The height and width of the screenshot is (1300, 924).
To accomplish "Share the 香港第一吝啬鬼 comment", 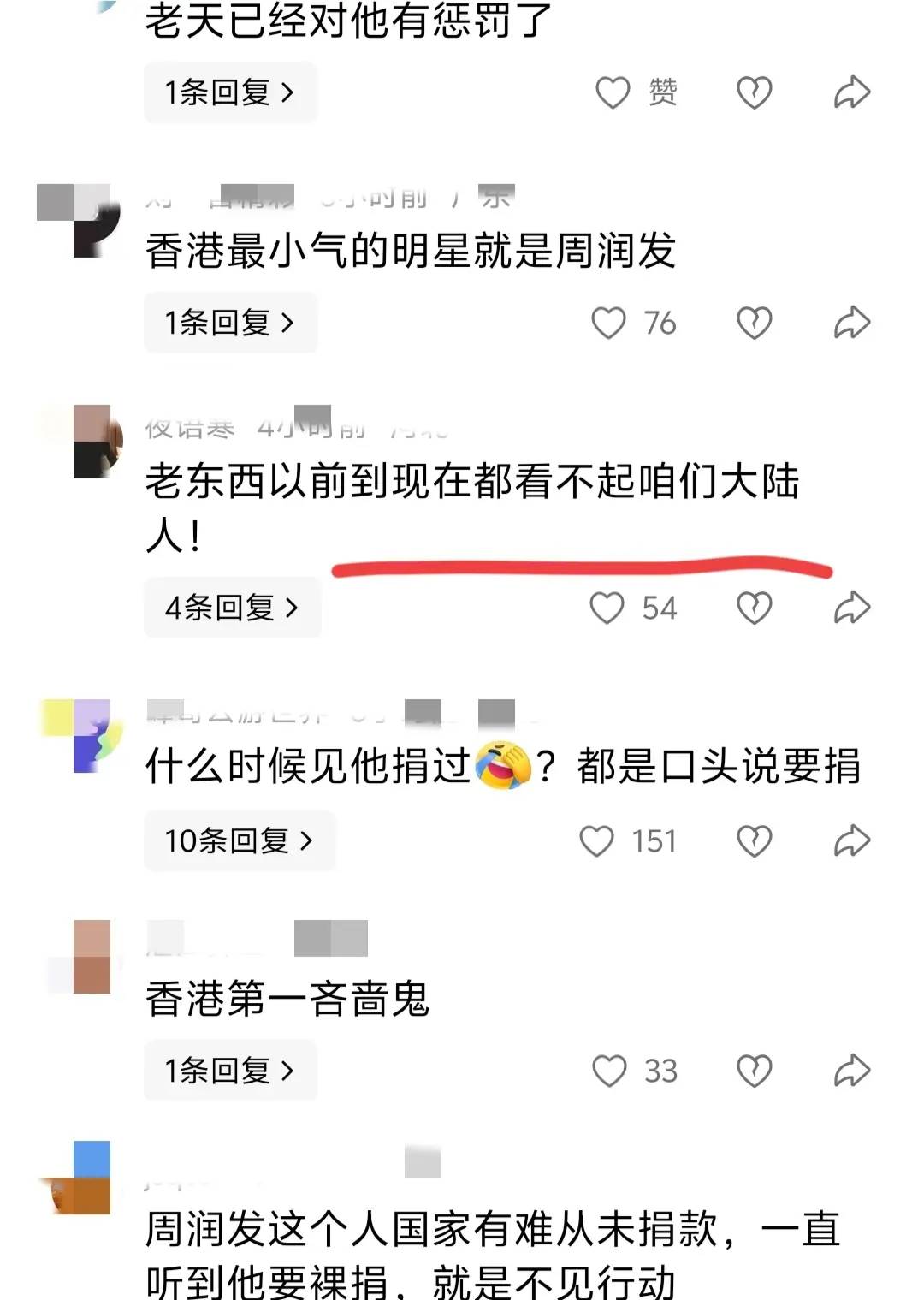I will point(852,1071).
